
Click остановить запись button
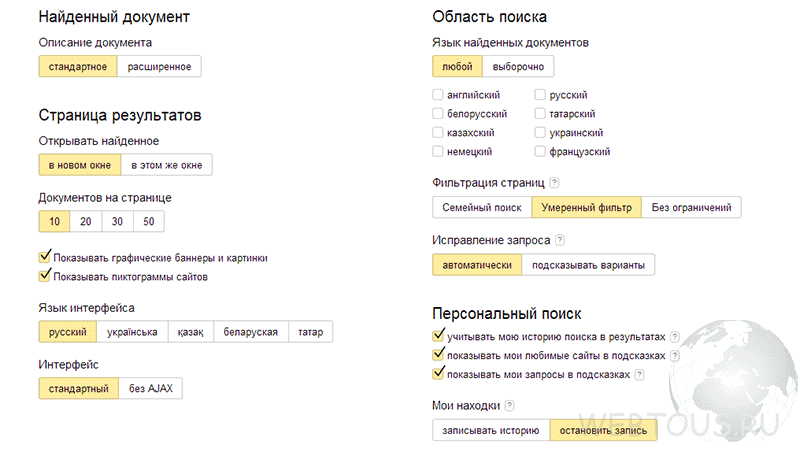pyautogui.click(x=603, y=430)
